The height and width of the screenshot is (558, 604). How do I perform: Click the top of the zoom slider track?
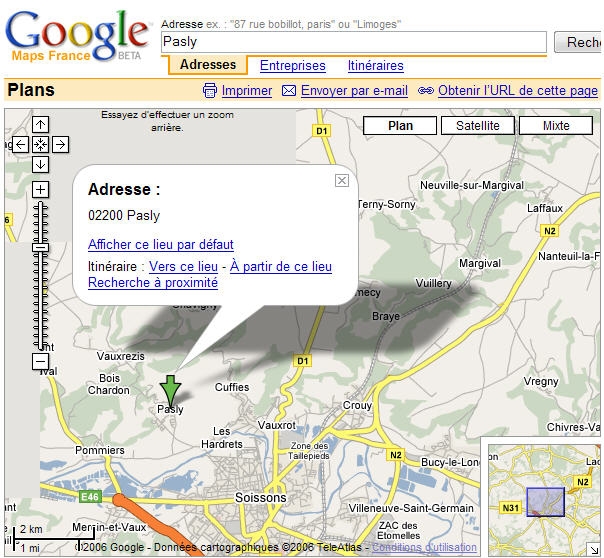click(x=40, y=204)
